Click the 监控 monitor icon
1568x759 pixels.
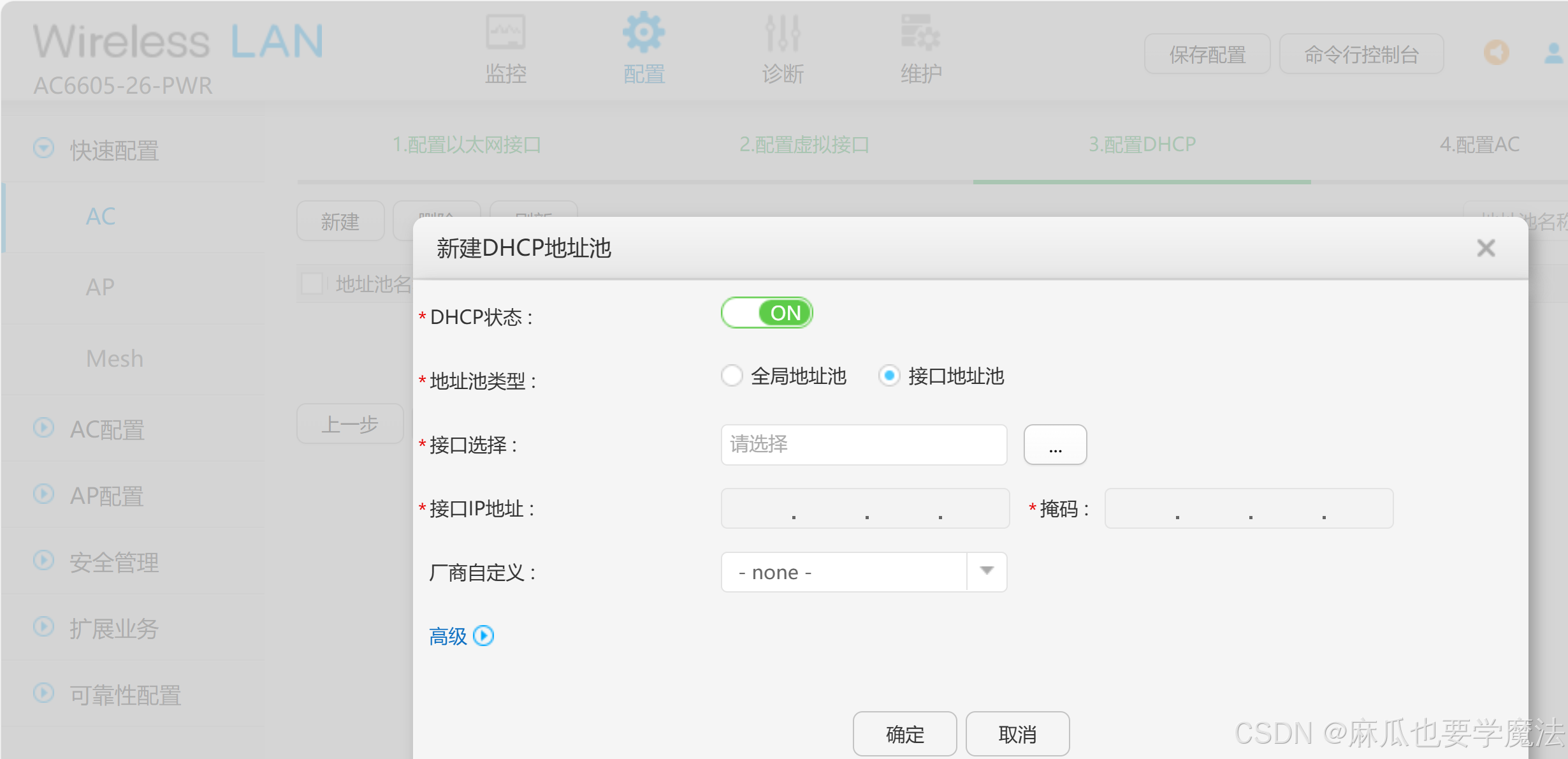click(505, 33)
